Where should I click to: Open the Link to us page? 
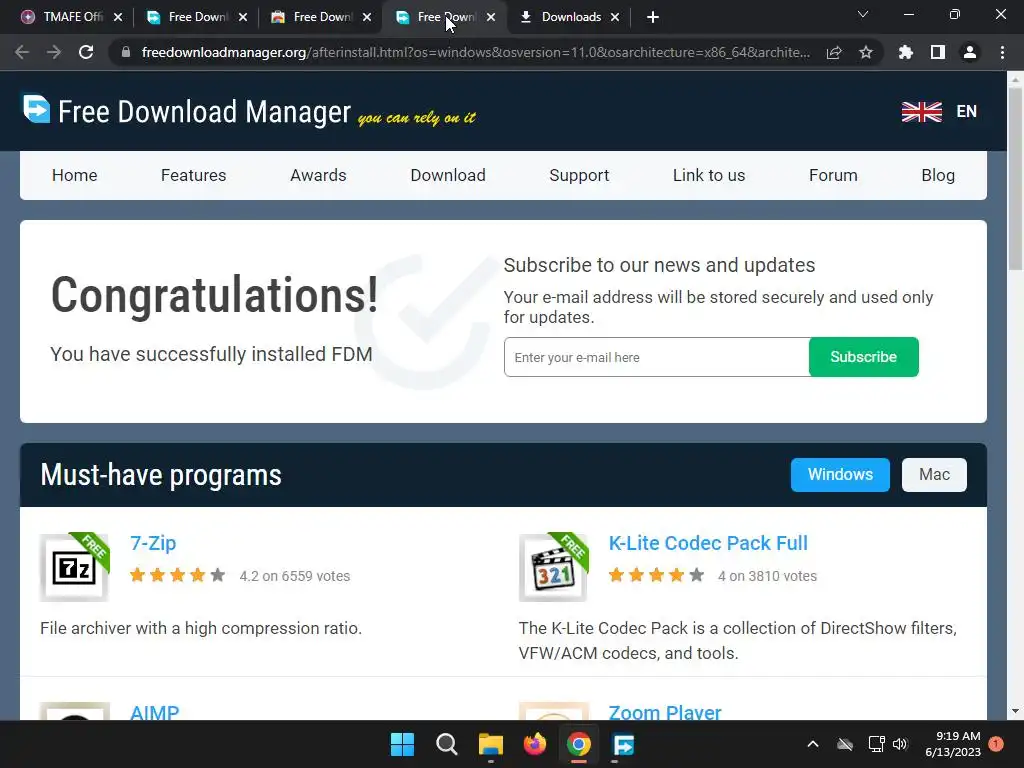pos(709,175)
